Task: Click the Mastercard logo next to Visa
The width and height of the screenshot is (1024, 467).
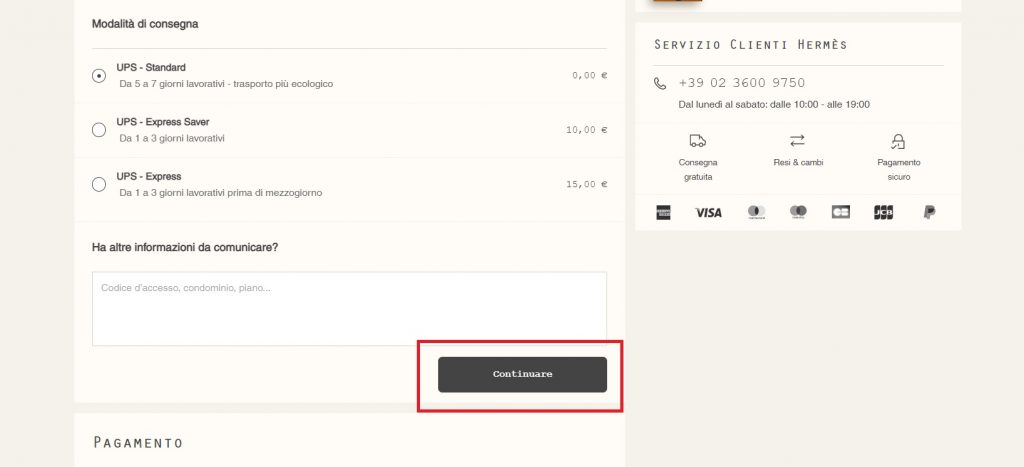Action: point(756,212)
